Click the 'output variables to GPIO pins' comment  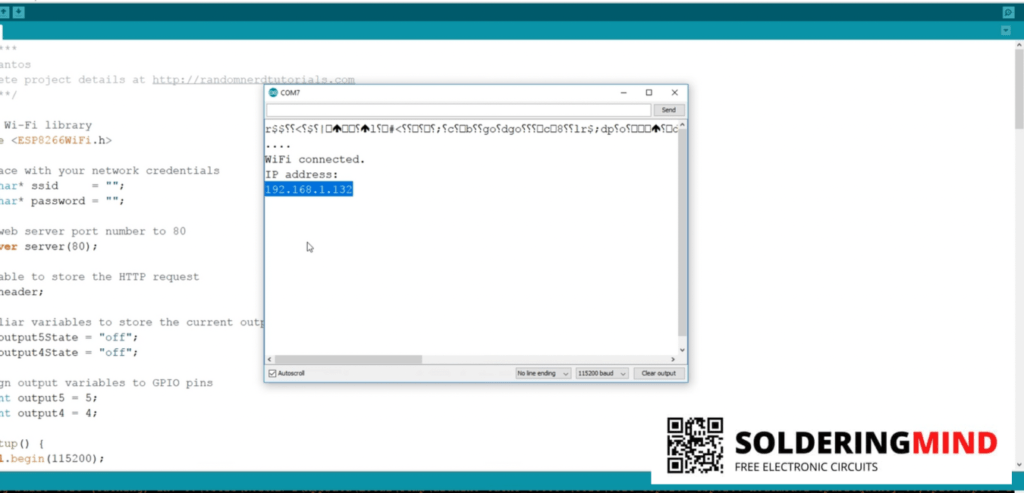[x=115, y=383]
